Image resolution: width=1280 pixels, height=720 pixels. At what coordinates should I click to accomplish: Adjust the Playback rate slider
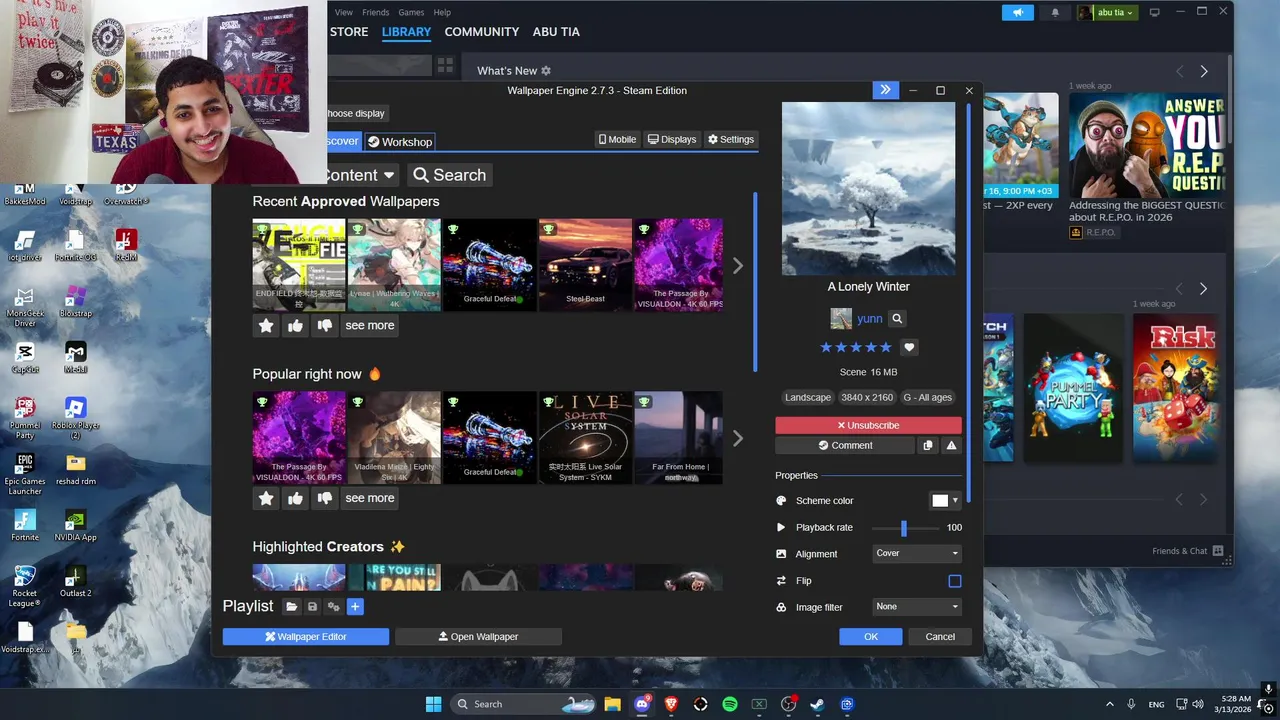[x=903, y=527]
